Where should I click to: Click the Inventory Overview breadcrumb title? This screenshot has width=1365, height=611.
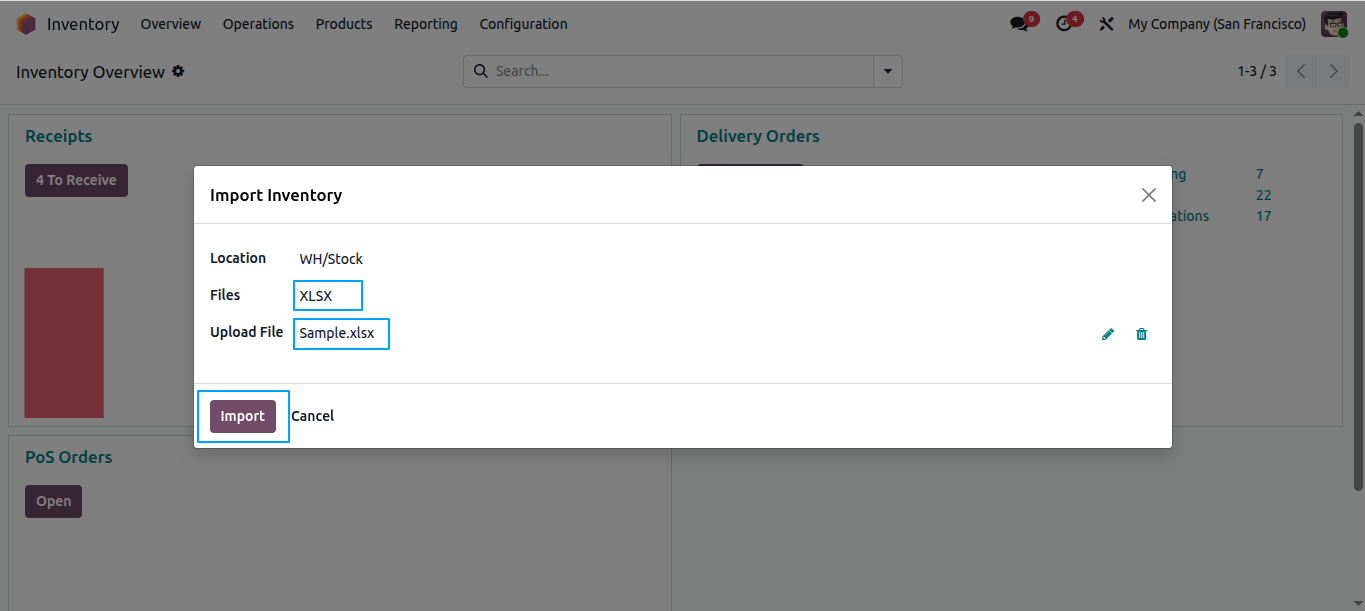(90, 72)
